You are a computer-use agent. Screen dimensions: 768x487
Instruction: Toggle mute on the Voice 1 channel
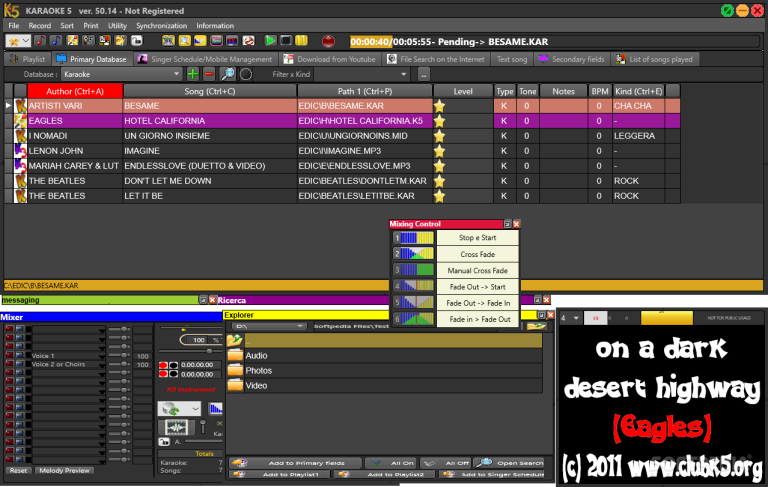point(10,355)
